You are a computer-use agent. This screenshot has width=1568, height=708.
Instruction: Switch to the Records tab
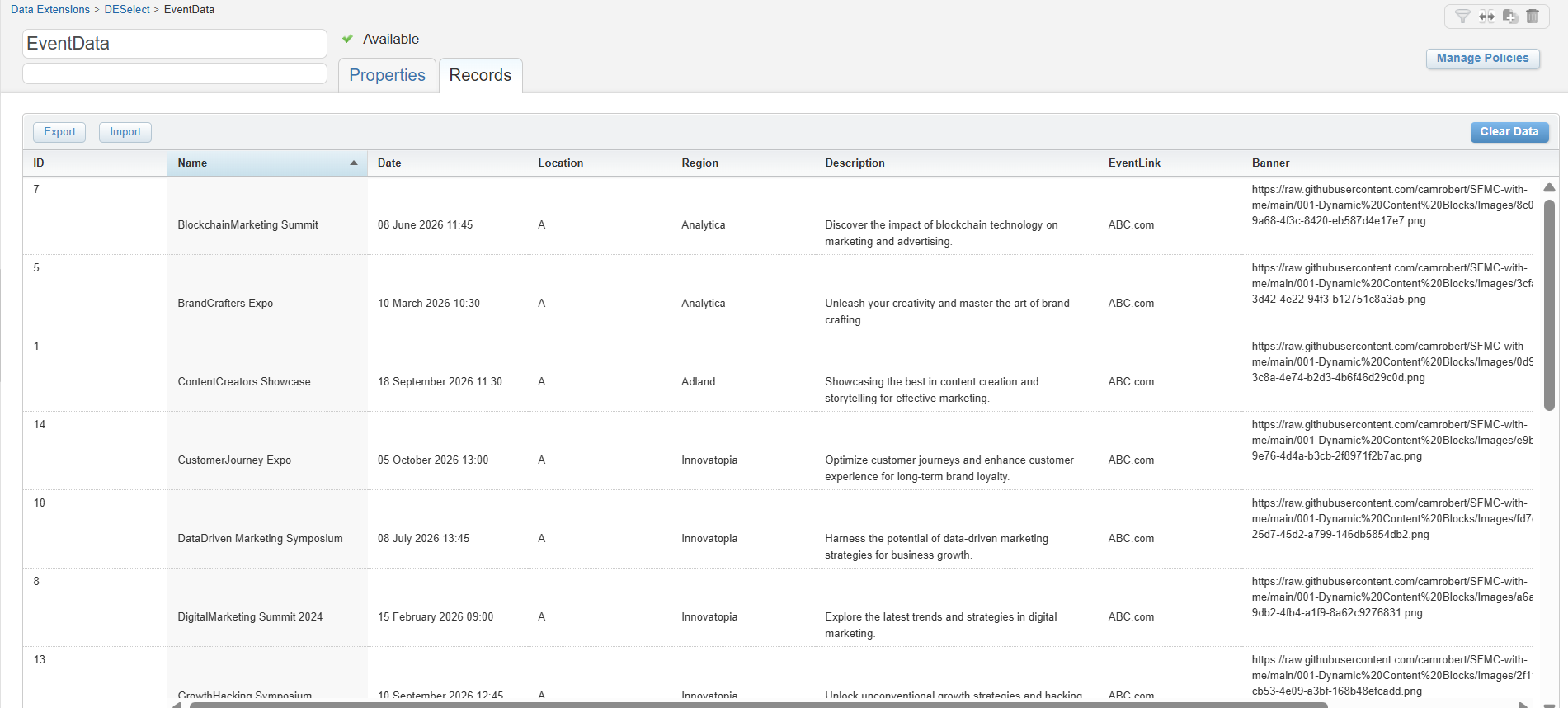coord(480,75)
